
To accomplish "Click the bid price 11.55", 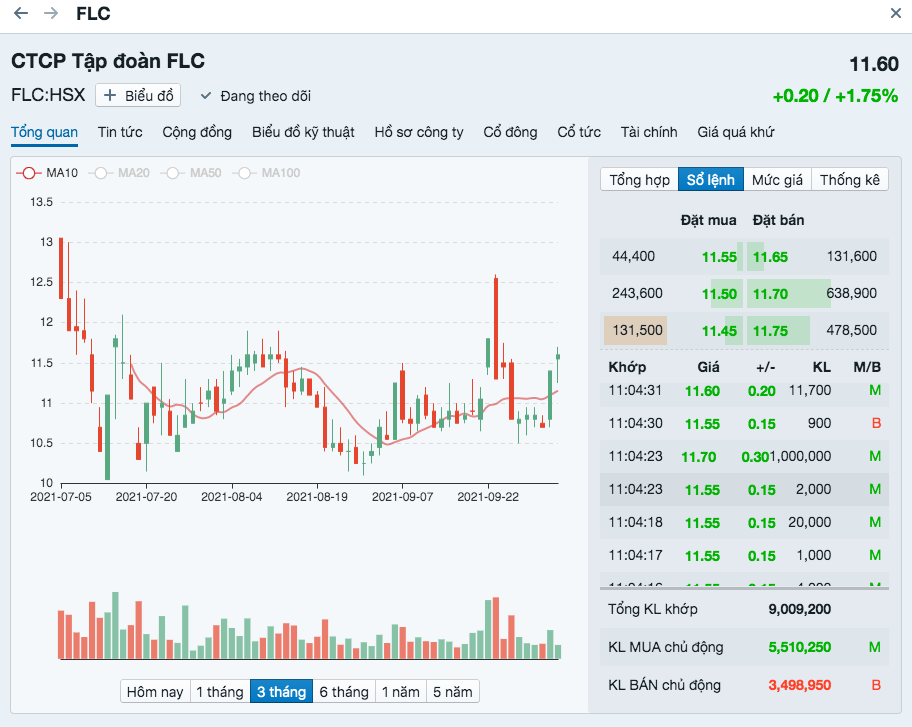I will pos(719,257).
